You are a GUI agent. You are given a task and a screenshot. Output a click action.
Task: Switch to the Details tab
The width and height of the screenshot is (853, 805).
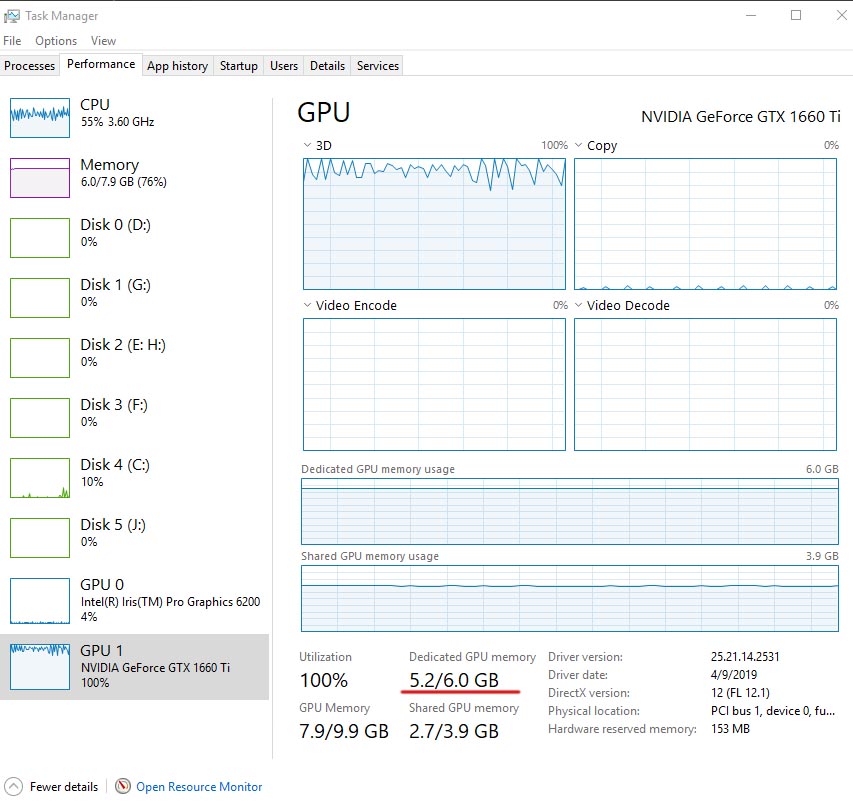coord(327,66)
